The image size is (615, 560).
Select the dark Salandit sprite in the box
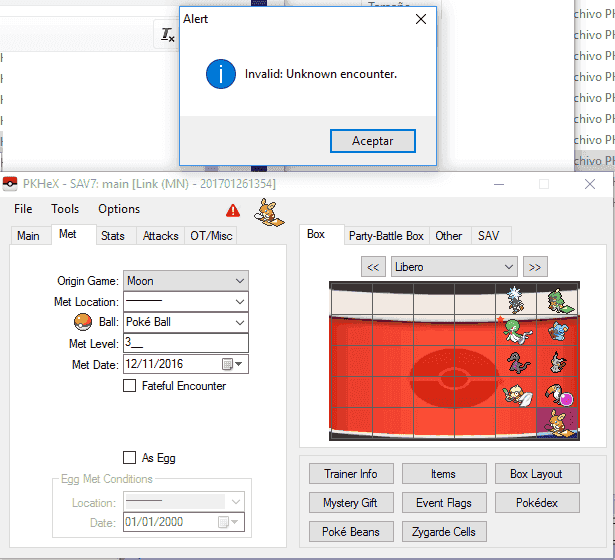[517, 362]
